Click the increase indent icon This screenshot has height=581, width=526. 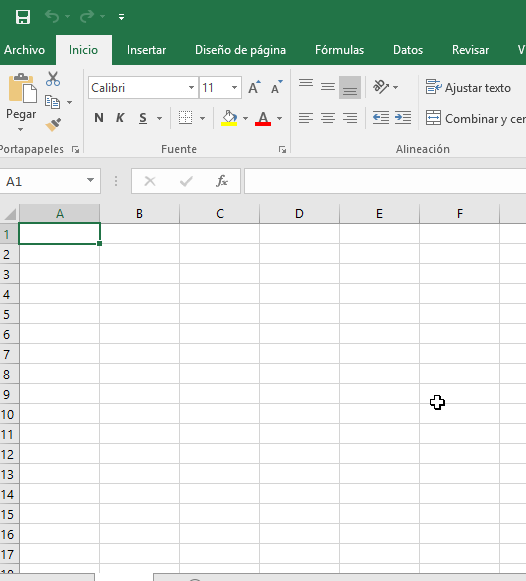pyautogui.click(x=403, y=118)
